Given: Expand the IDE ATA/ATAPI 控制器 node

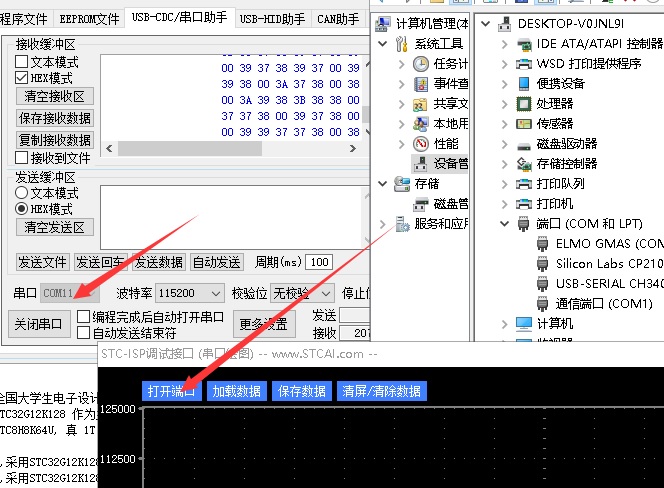Looking at the screenshot, I should (504, 44).
